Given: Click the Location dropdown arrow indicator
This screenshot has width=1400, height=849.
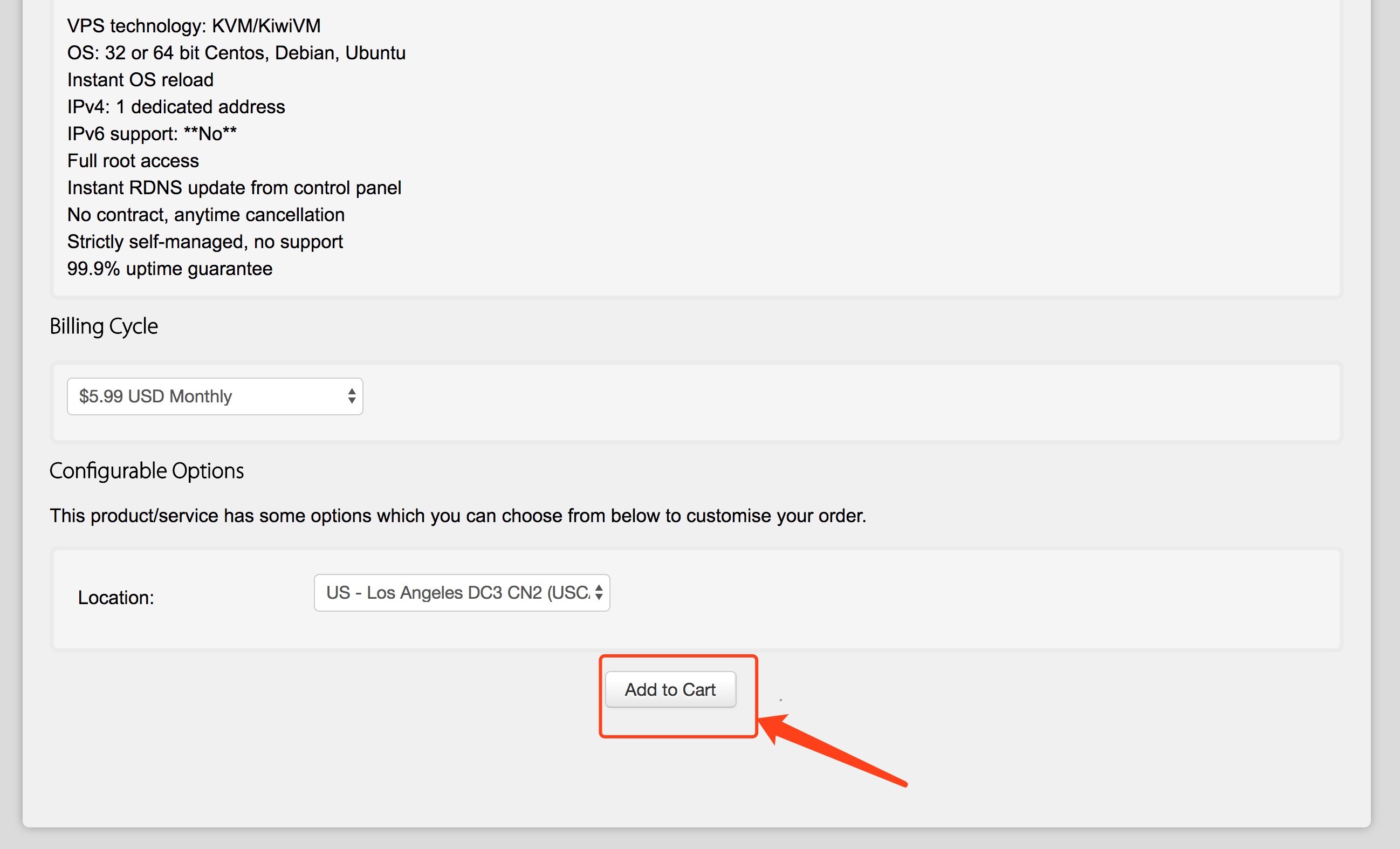Looking at the screenshot, I should (x=599, y=593).
